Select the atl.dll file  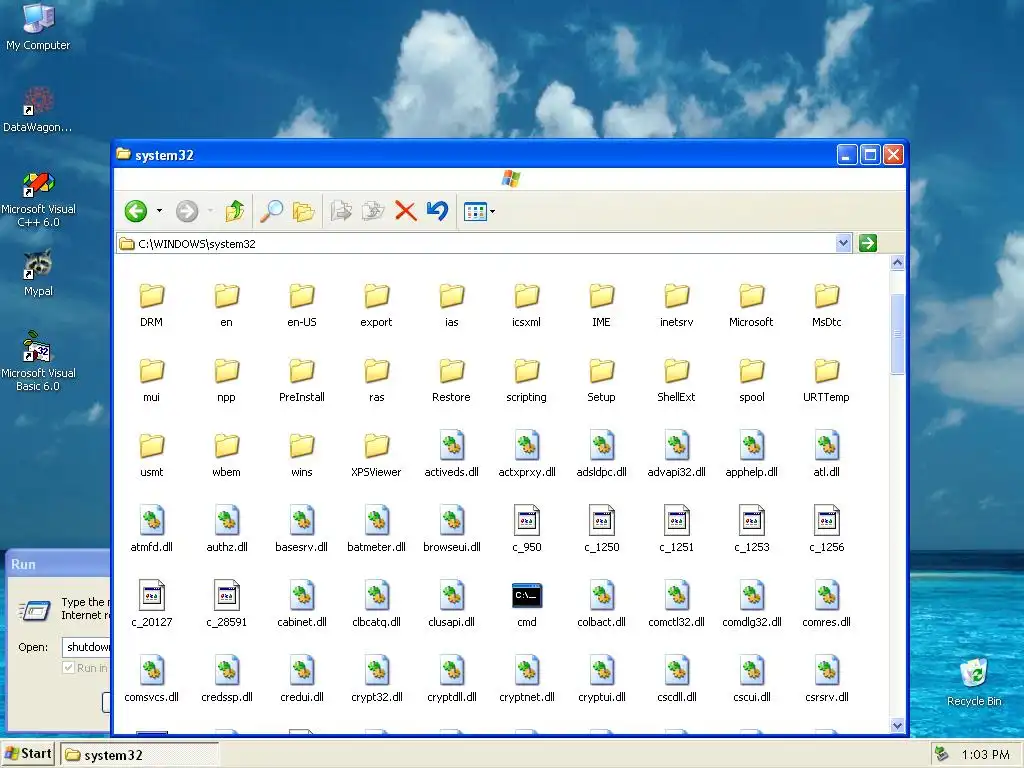click(827, 454)
